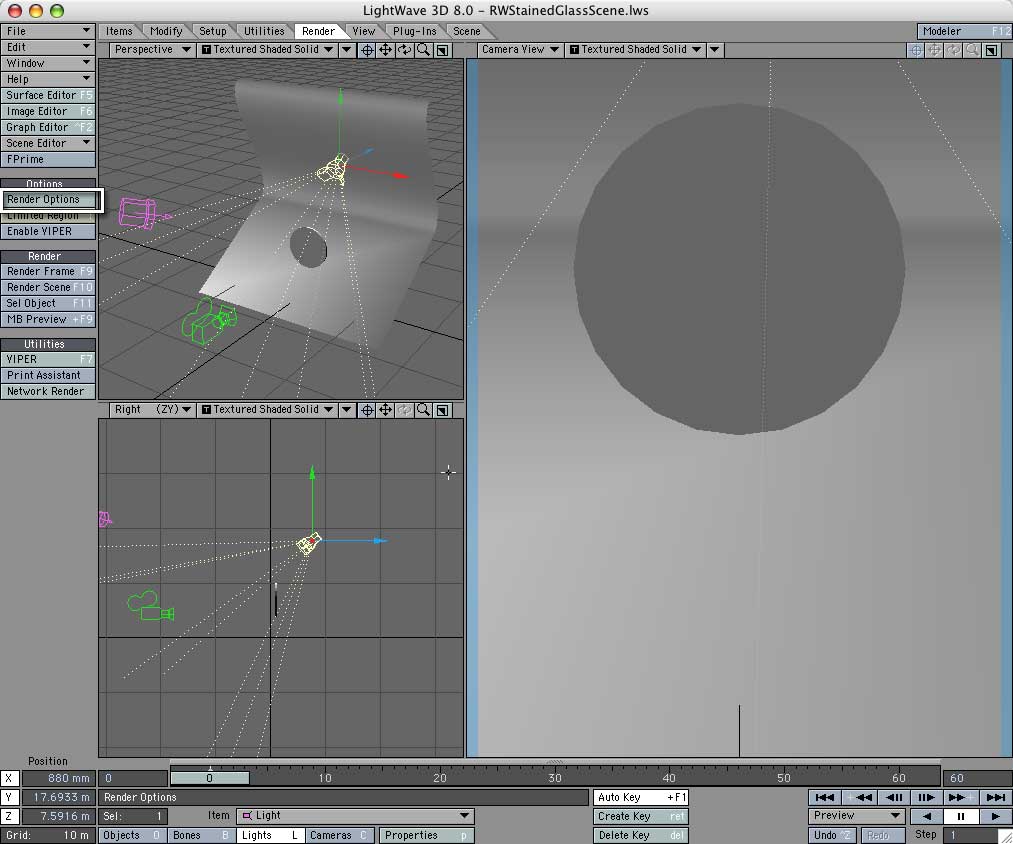Click the X position value field showing 880 mm
1013x844 pixels.
(57, 779)
